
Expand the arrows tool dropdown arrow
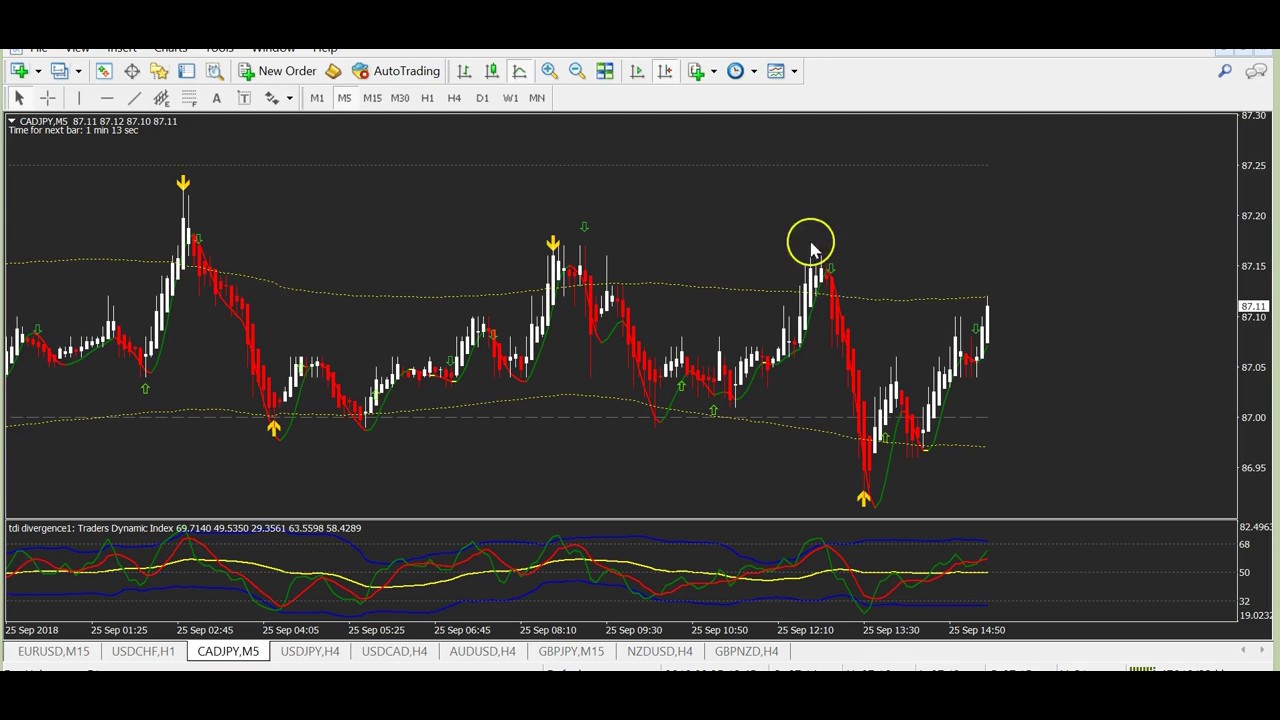tap(289, 98)
